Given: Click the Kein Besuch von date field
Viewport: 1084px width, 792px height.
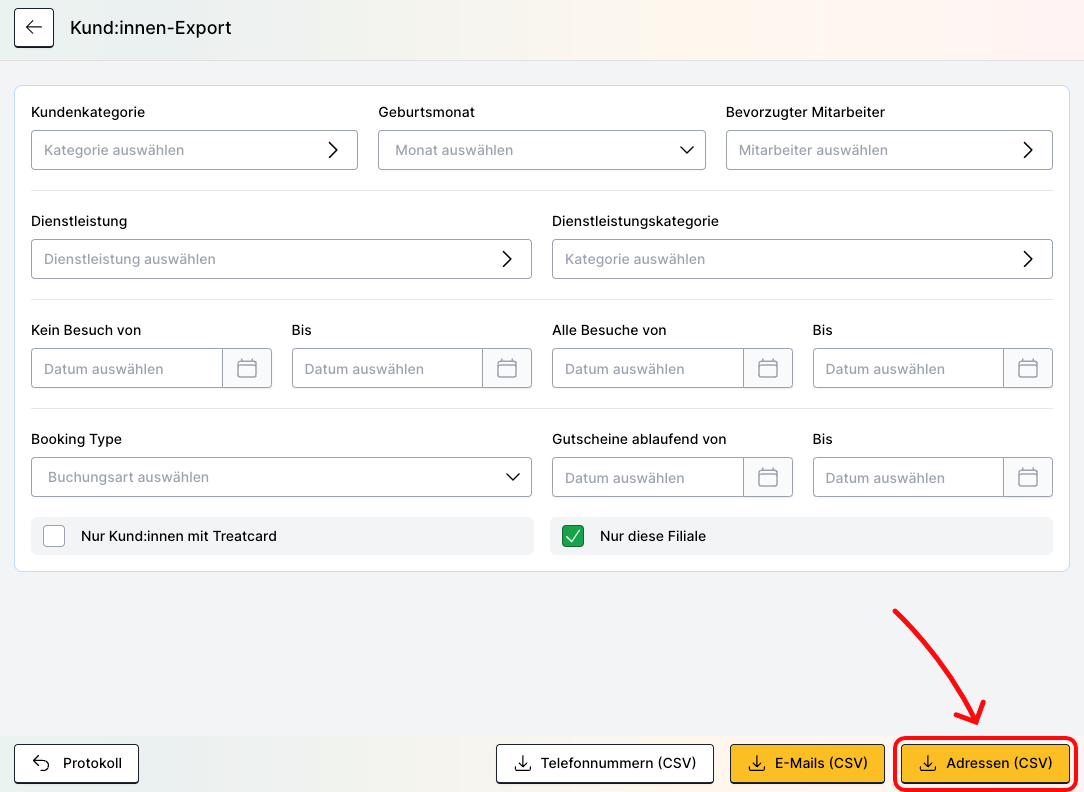Looking at the screenshot, I should (x=127, y=369).
